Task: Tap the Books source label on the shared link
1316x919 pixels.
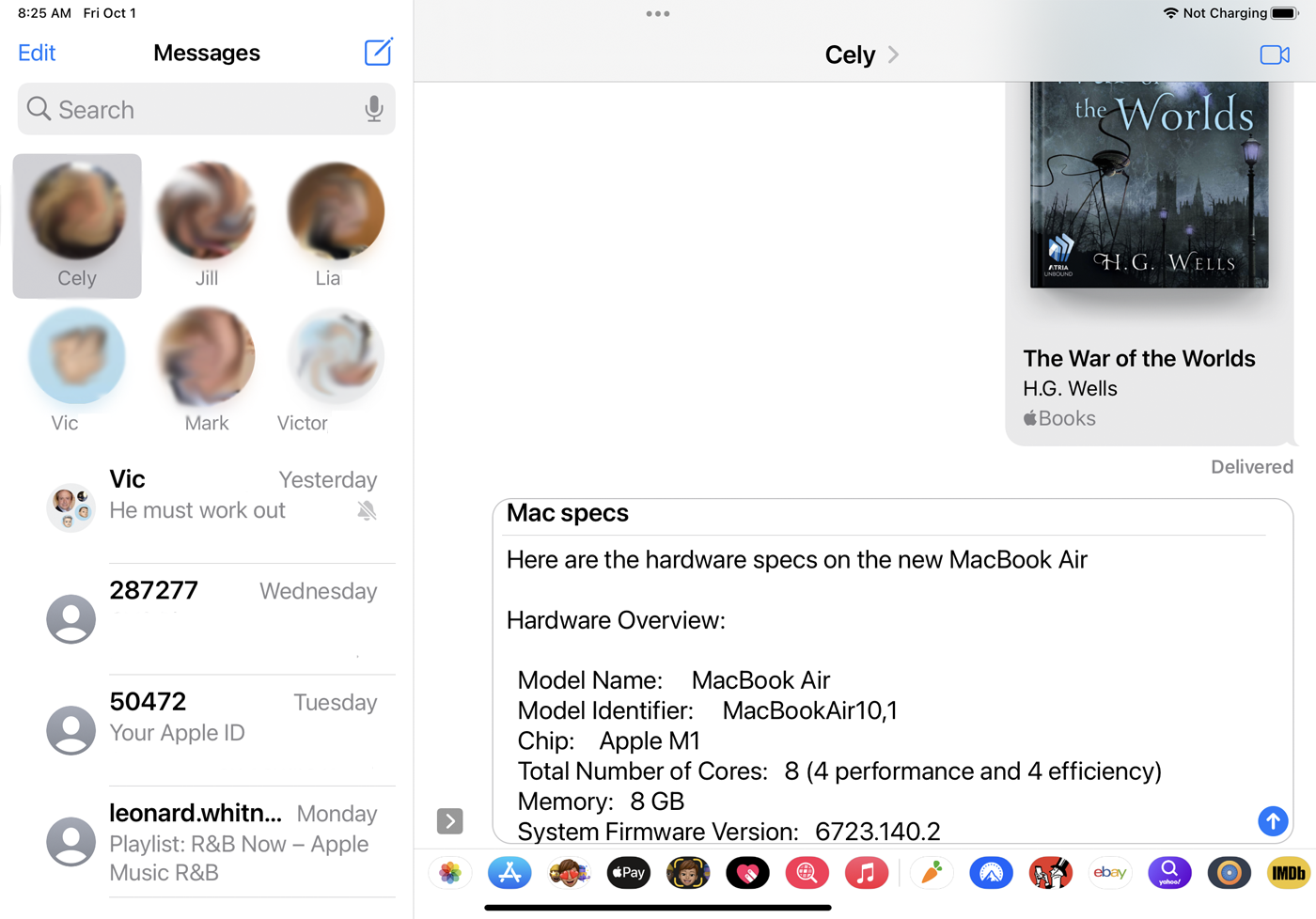Action: 1059,418
